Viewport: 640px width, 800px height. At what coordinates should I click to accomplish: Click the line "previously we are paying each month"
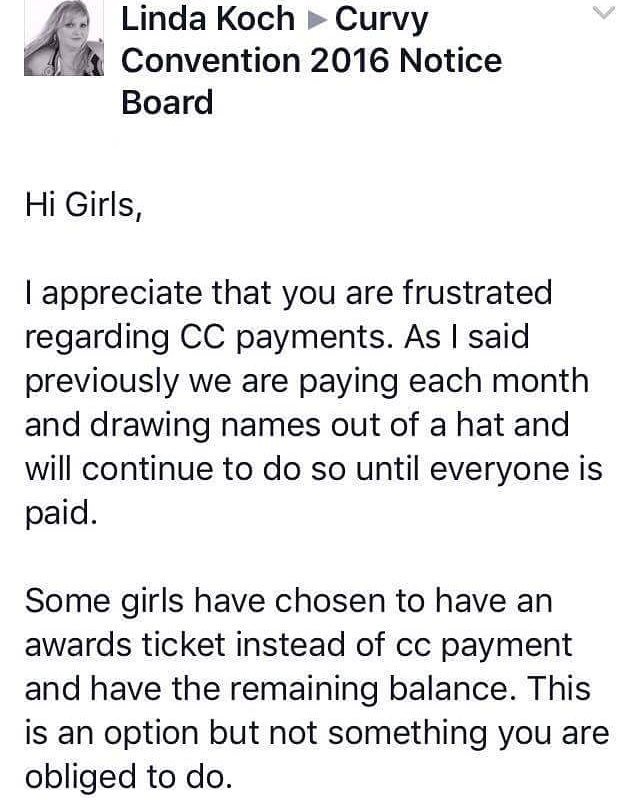[307, 383]
